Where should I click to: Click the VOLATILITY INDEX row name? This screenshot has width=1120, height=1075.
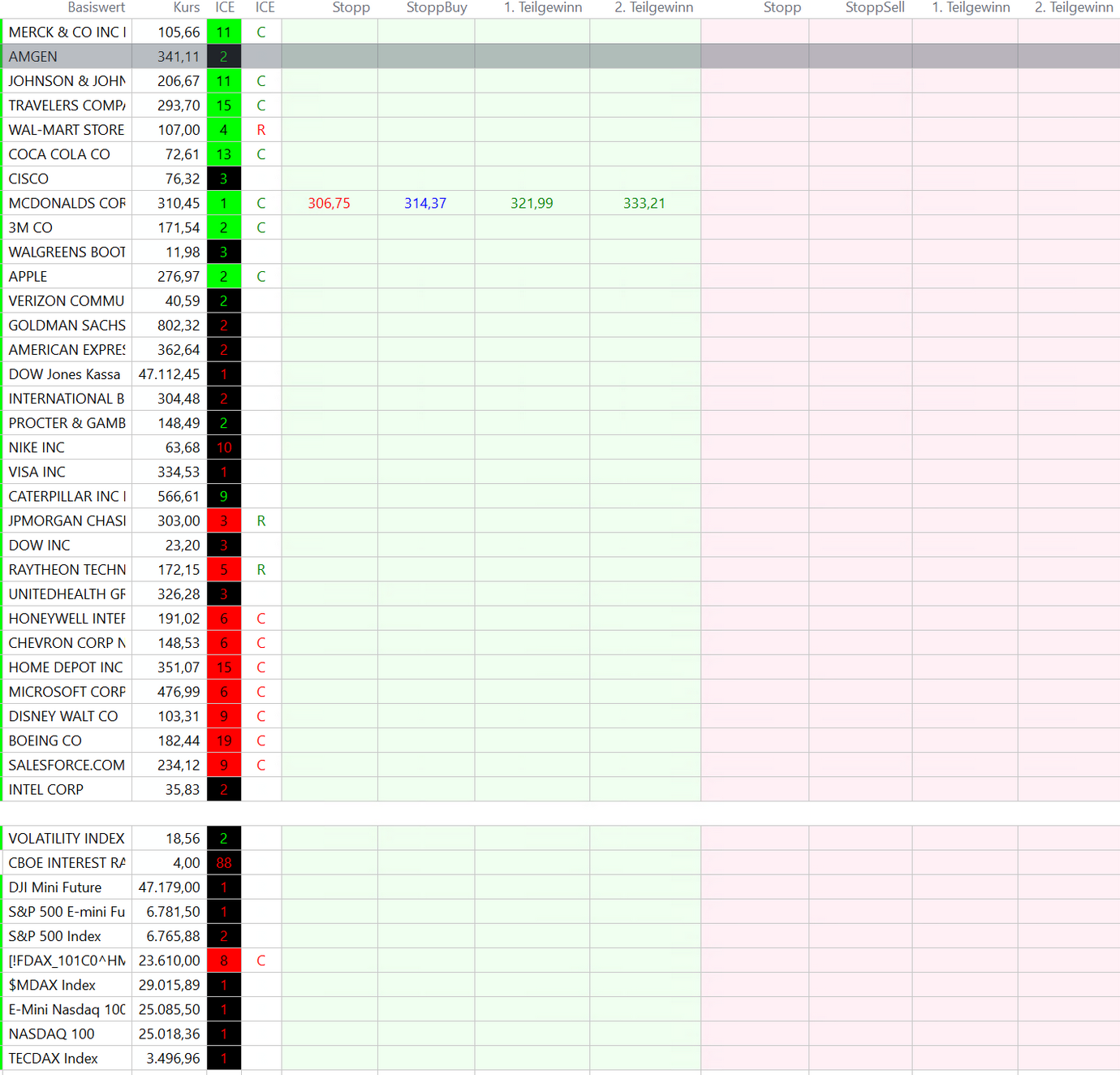pos(67,839)
